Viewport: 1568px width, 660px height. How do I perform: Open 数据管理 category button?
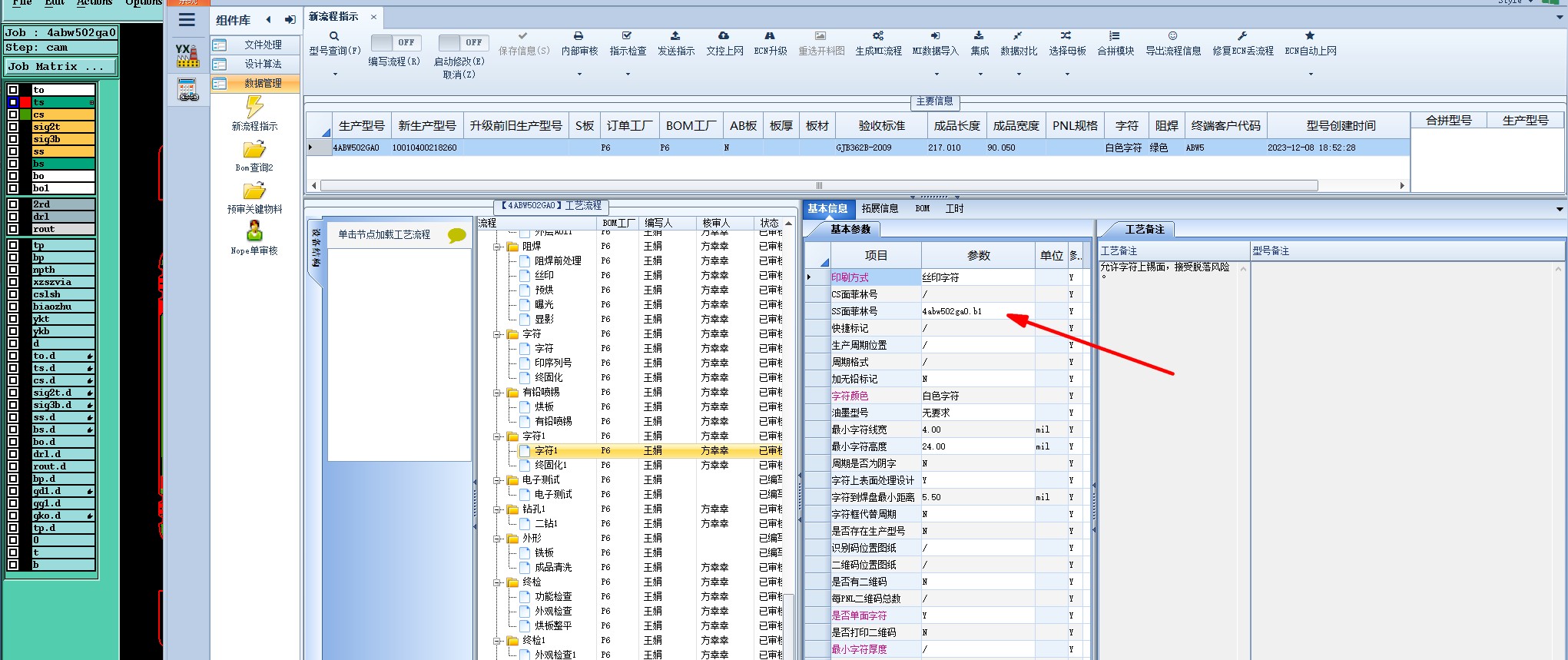tap(255, 83)
